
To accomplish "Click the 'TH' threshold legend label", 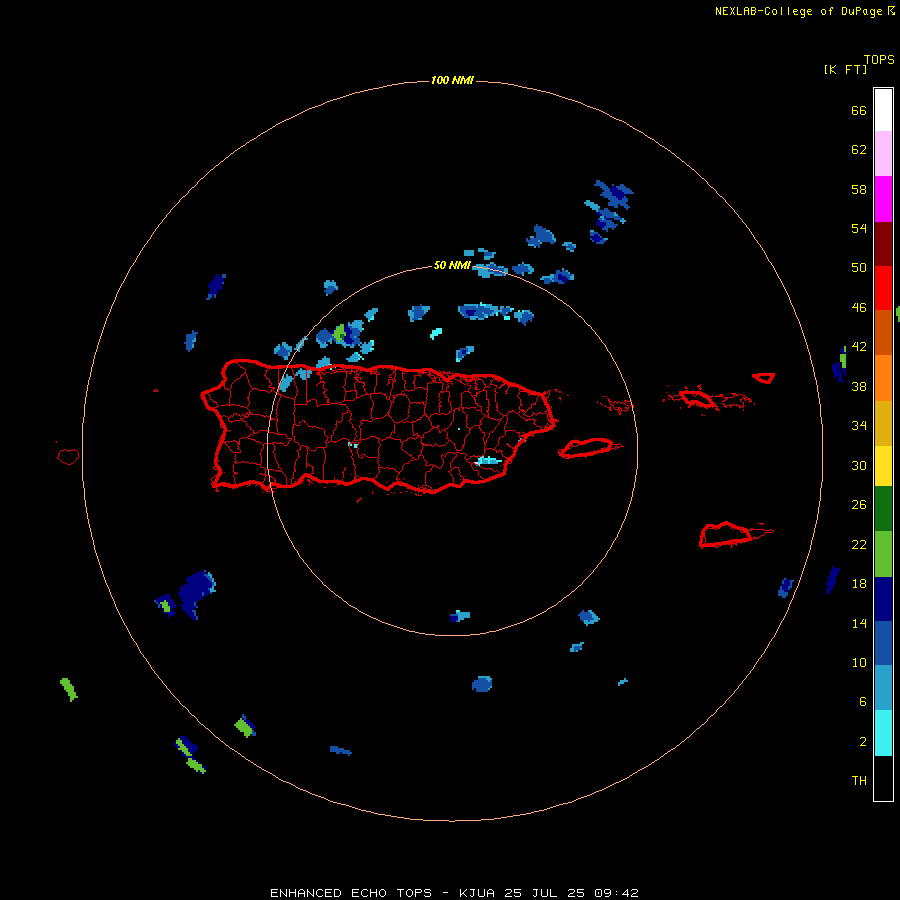I will point(859,781).
